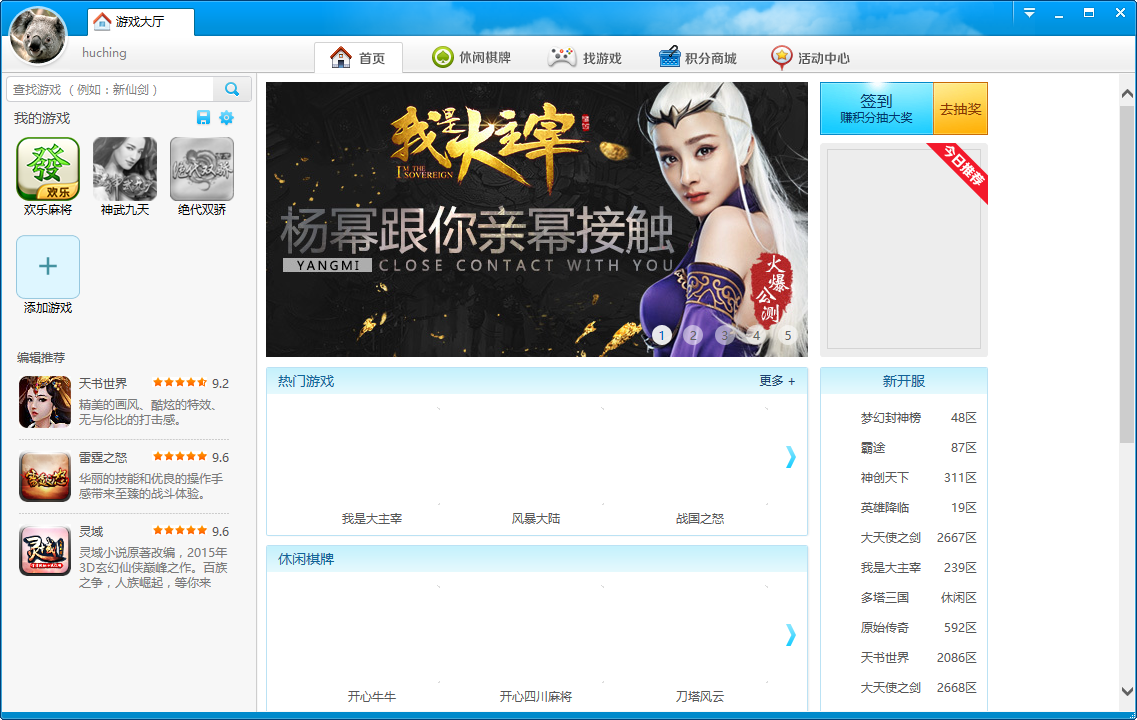This screenshot has width=1137, height=720.
Task: Click the 天书世界 title in 编辑推荐
Action: pos(103,384)
